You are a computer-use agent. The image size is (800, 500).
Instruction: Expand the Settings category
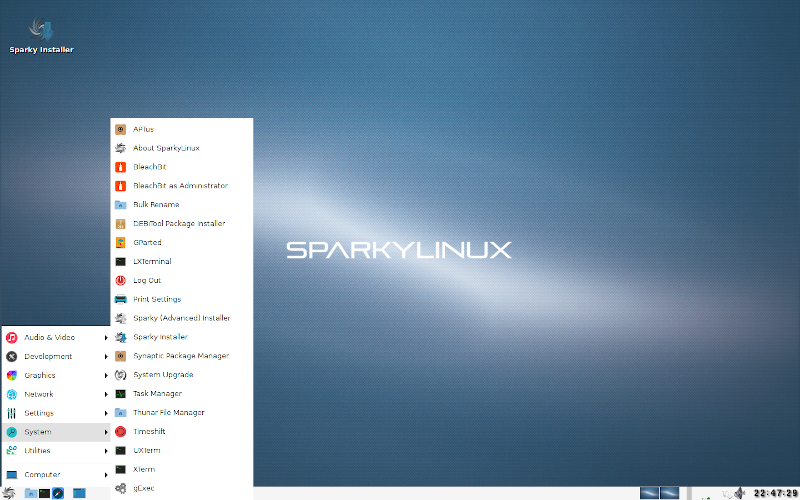click(x=56, y=413)
